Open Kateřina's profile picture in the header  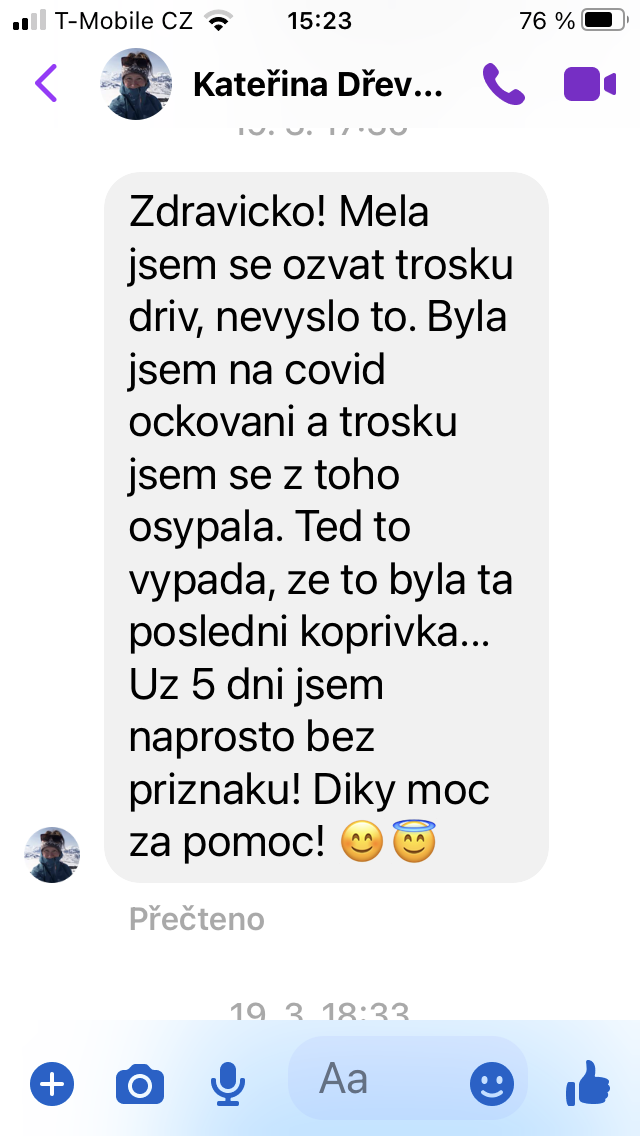136,84
